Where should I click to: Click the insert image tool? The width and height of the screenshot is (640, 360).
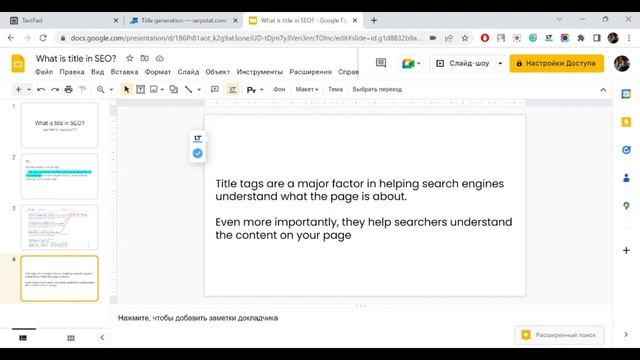(x=154, y=89)
